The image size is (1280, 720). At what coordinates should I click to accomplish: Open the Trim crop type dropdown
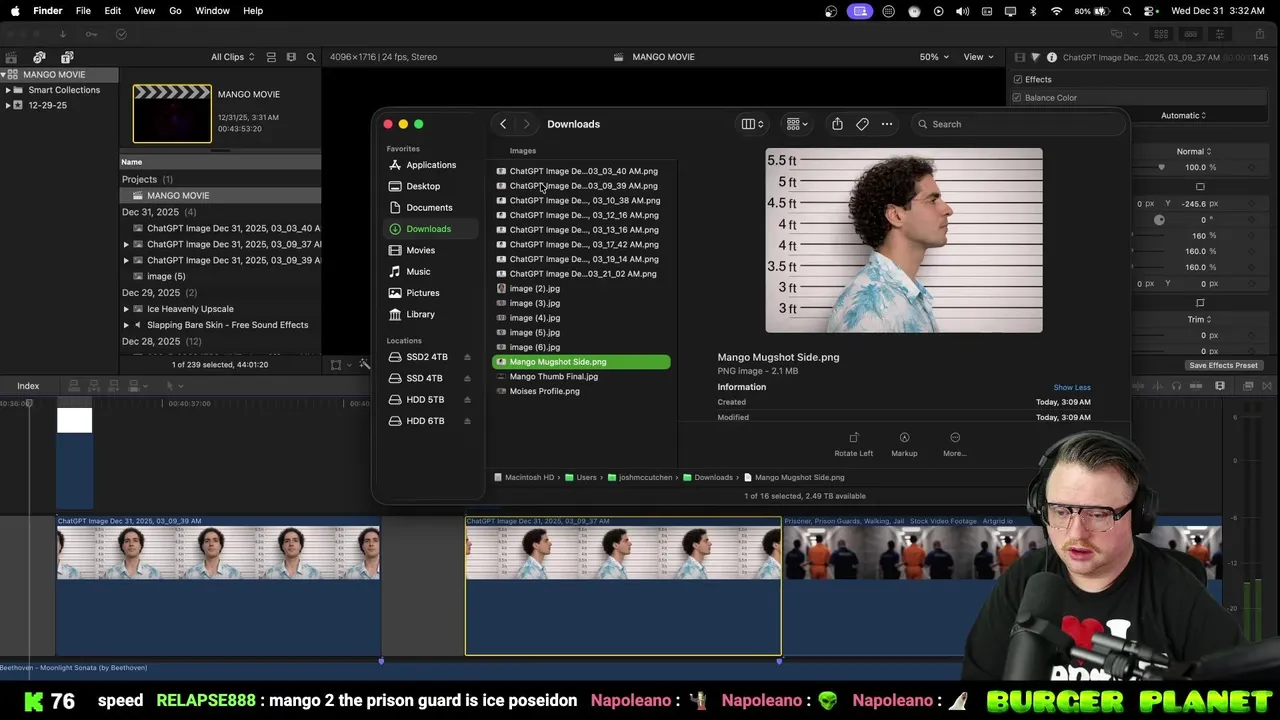tap(1197, 320)
